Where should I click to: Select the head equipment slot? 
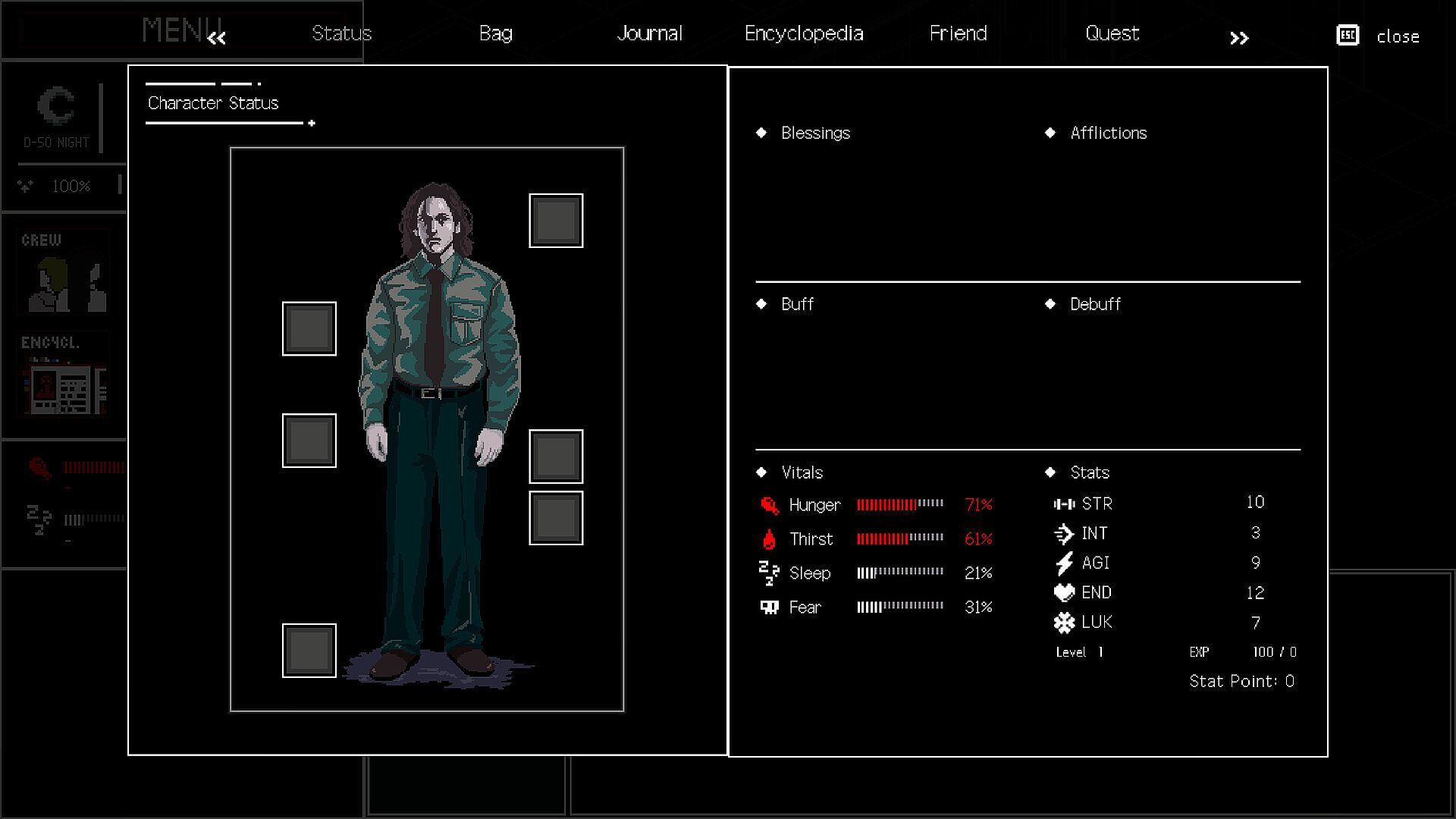pyautogui.click(x=556, y=221)
